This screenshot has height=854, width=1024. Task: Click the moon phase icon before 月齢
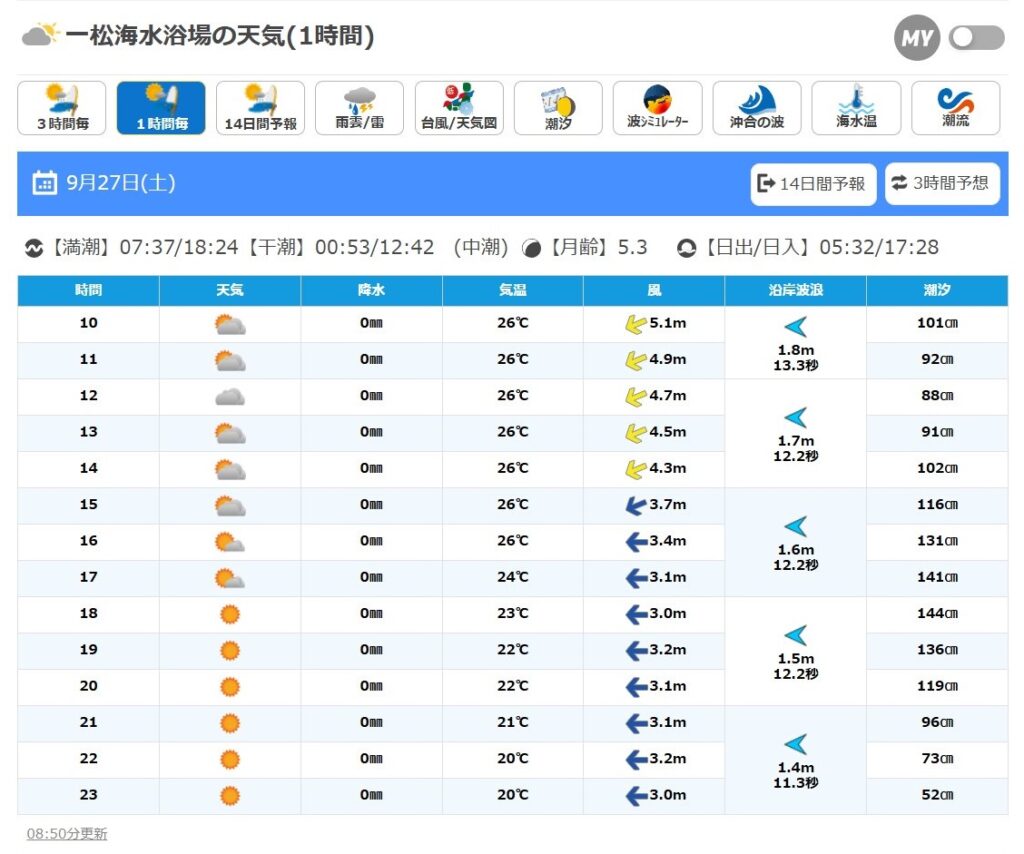click(x=532, y=249)
